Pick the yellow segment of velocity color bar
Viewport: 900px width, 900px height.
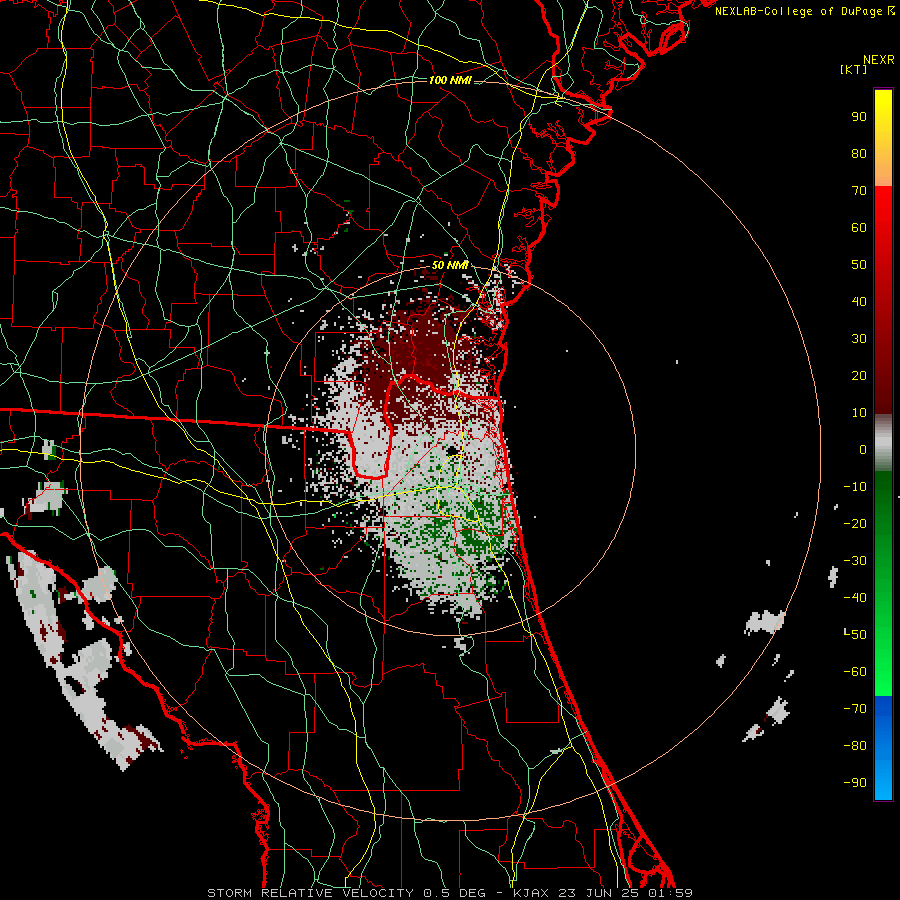pos(883,112)
